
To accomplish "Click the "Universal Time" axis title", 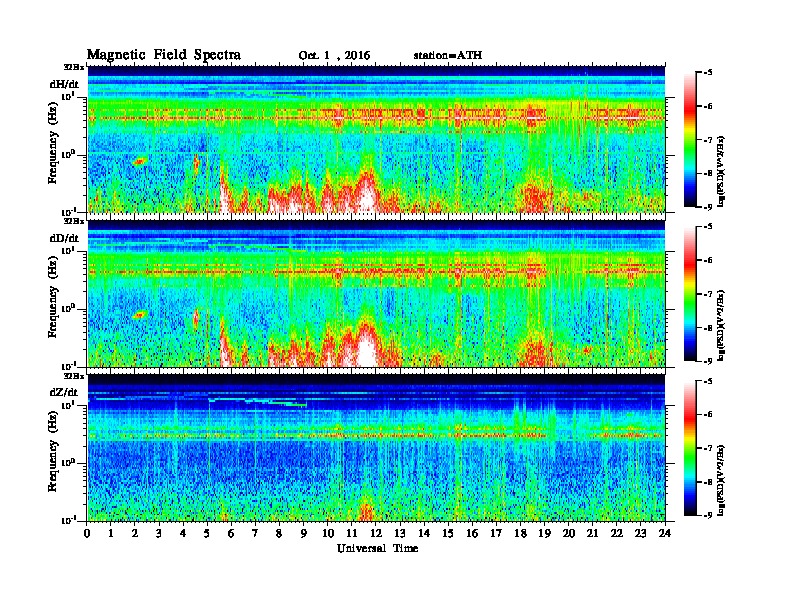I will tap(377, 548).
